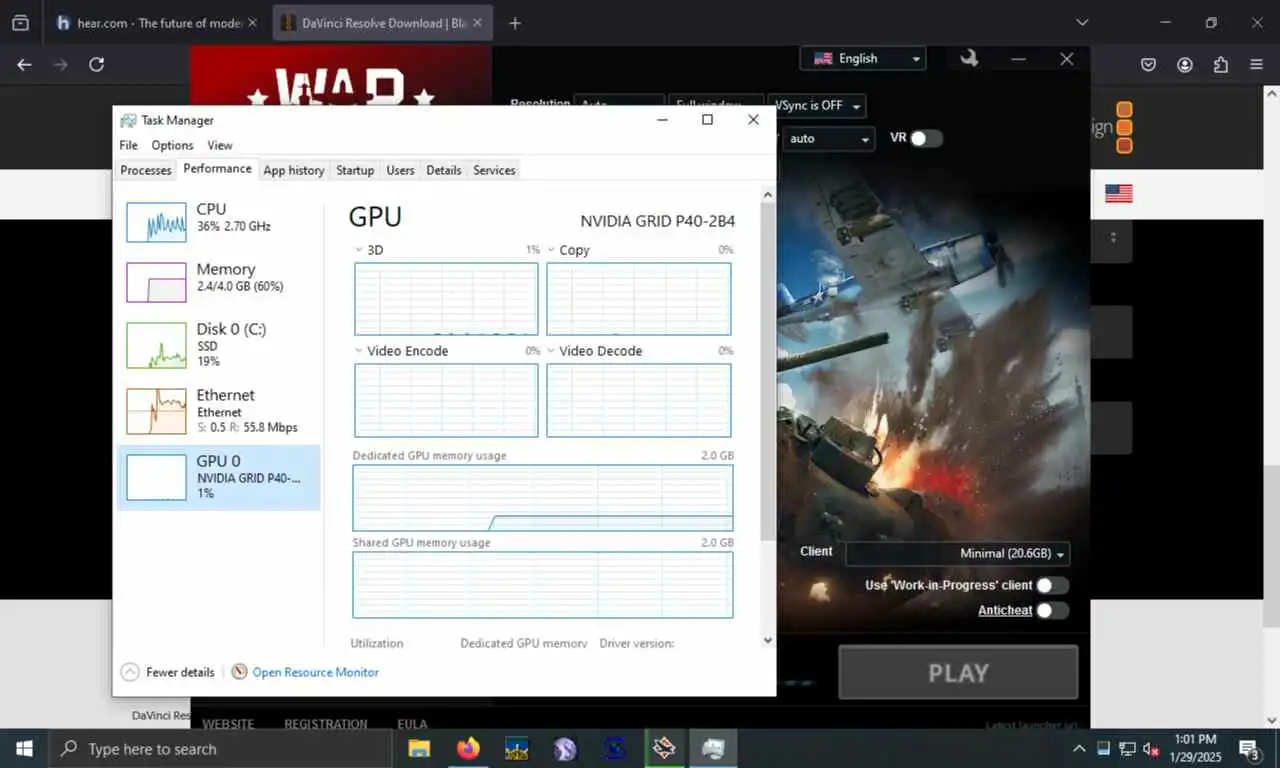Open the Save to Pocket icon
This screenshot has width=1280, height=768.
pos(1149,64)
